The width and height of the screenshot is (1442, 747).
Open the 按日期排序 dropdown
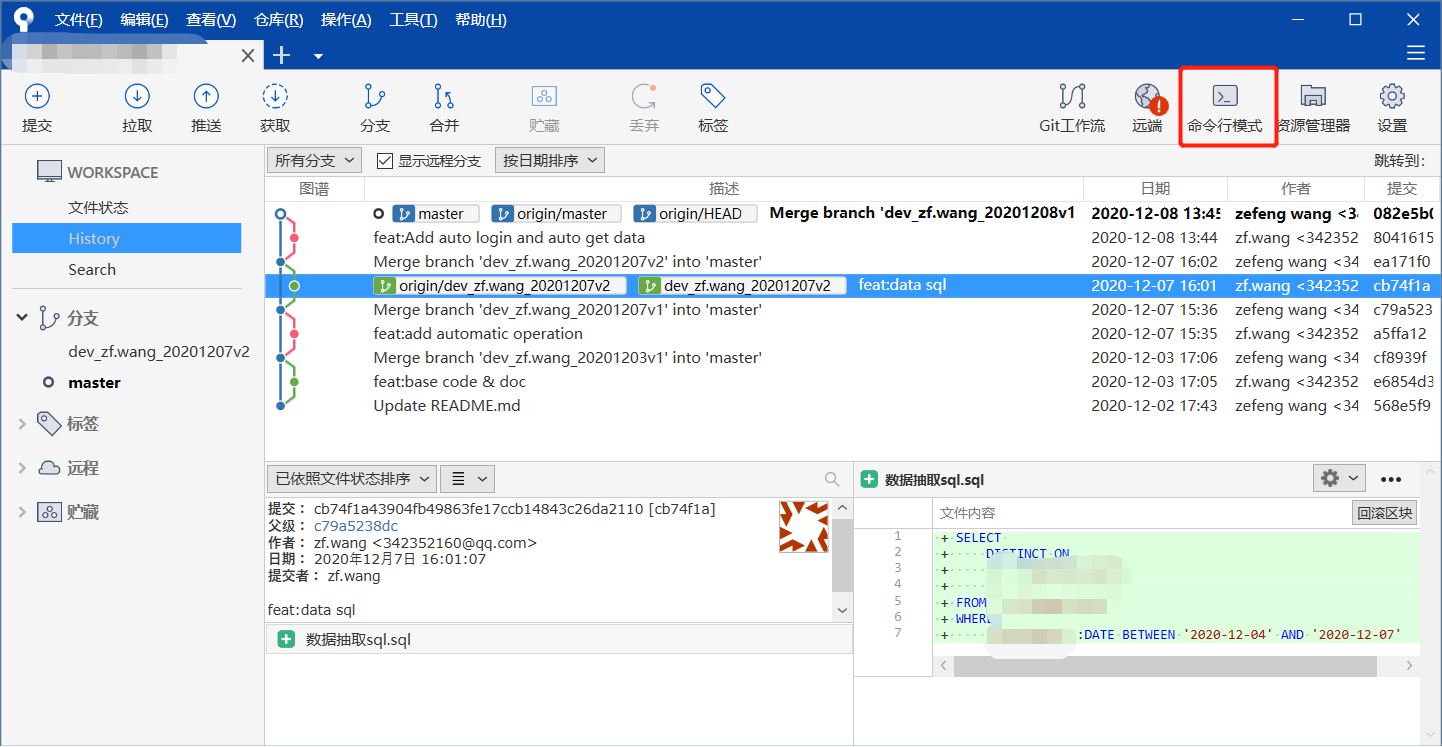(550, 160)
